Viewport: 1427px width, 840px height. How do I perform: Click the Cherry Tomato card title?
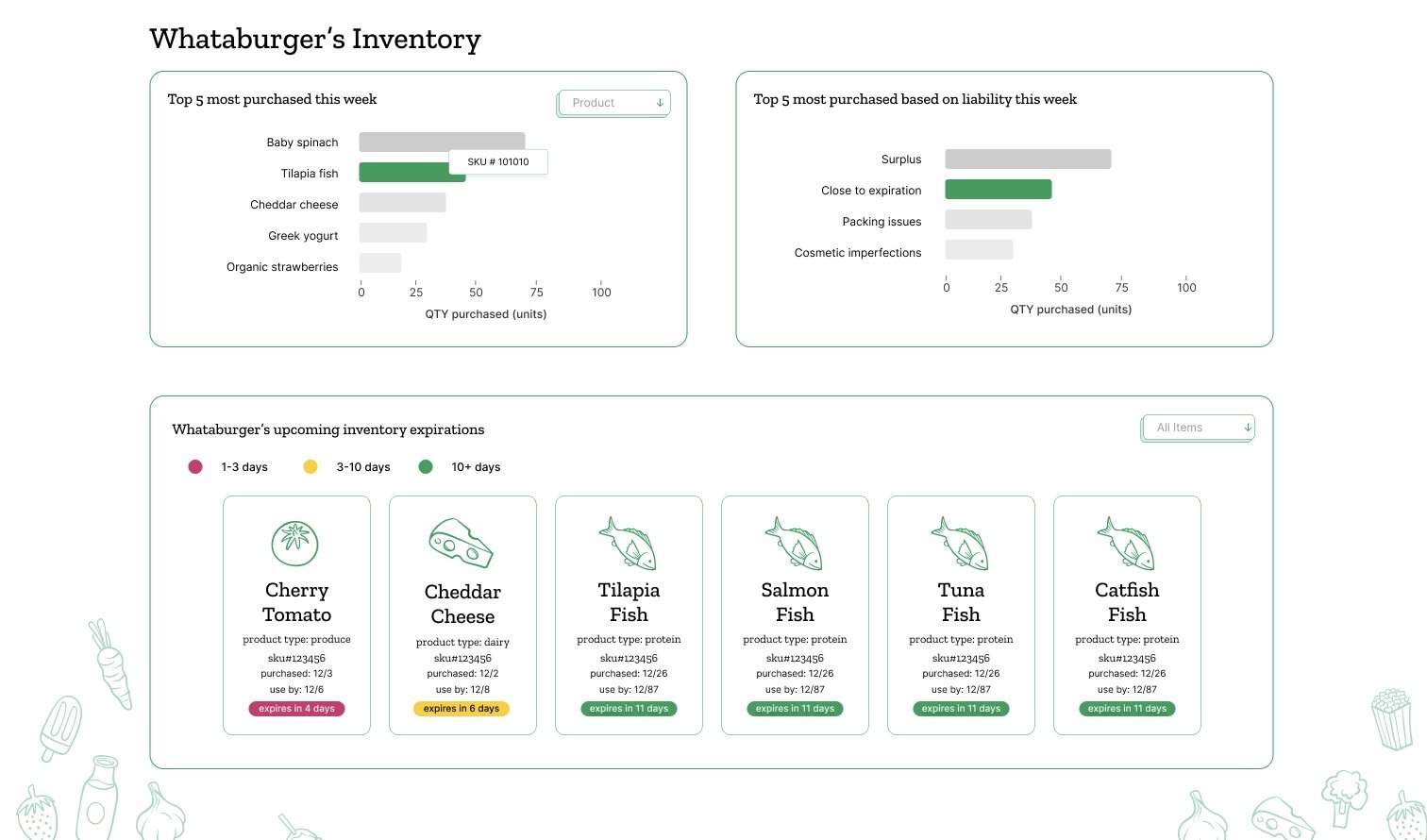(296, 602)
